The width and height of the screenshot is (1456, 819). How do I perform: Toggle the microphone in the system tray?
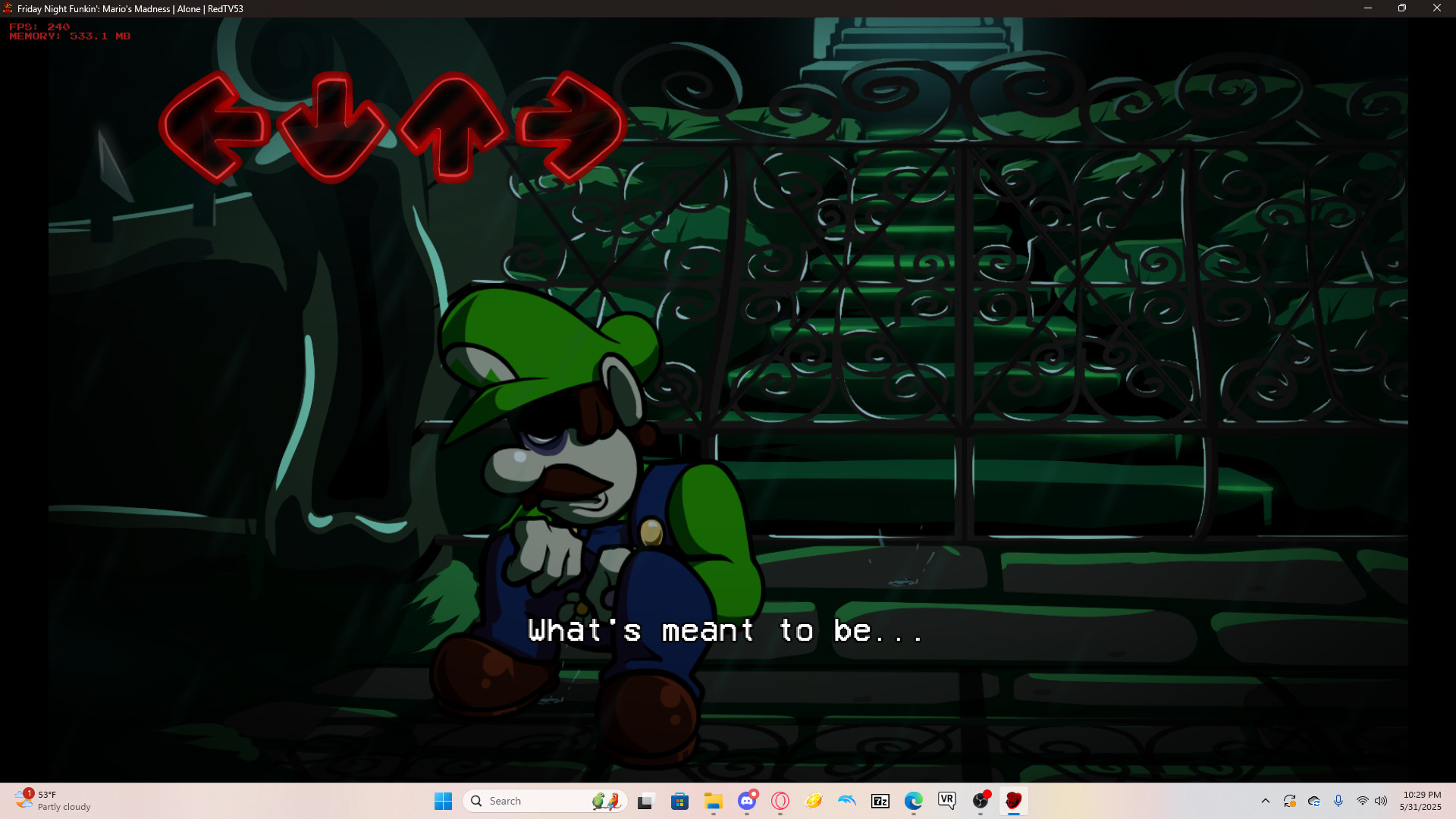[x=1338, y=801]
